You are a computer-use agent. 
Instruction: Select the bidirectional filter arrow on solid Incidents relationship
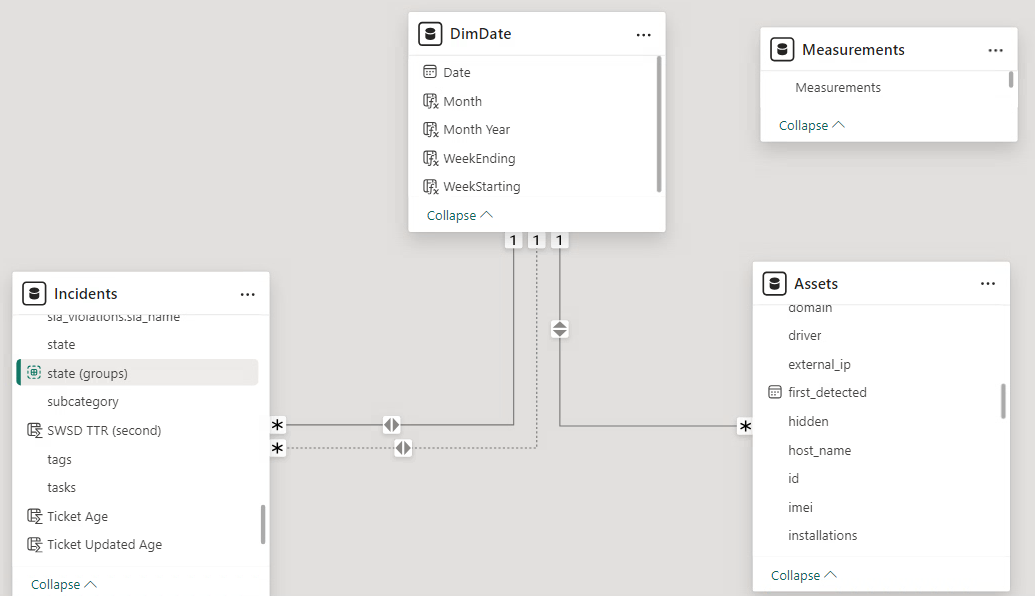pos(391,425)
